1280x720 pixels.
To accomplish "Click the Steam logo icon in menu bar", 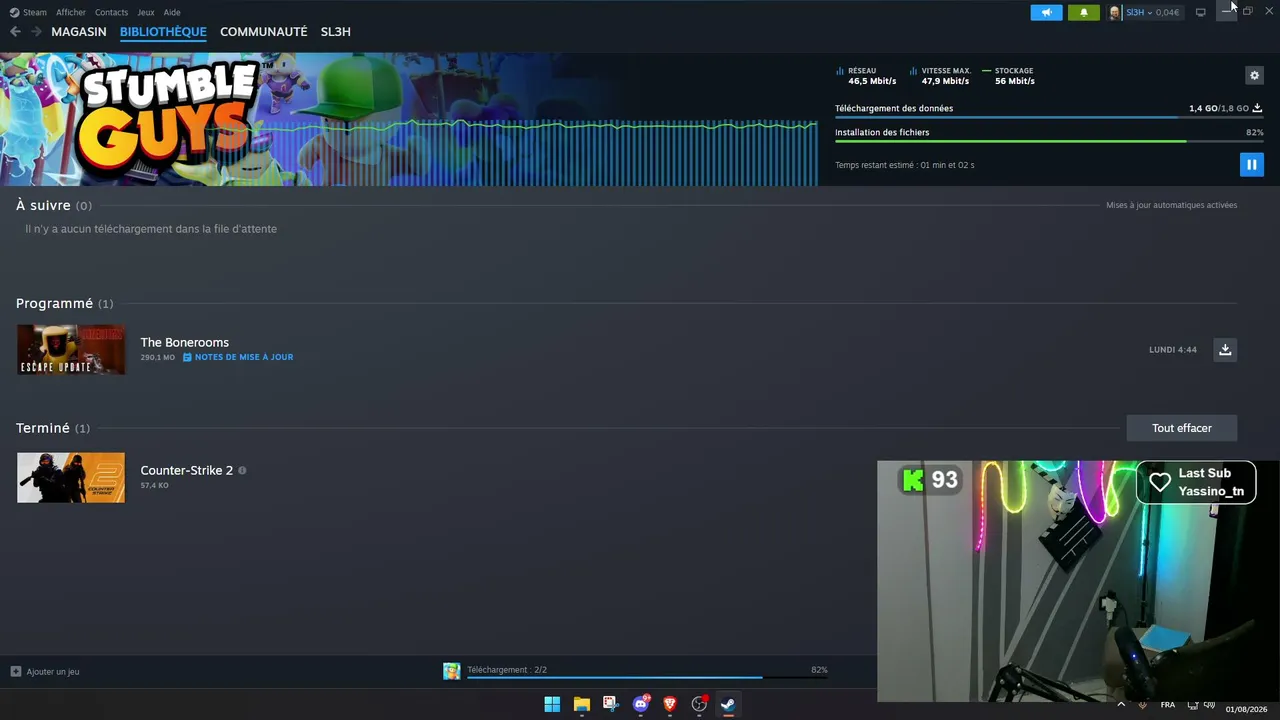I will (15, 12).
